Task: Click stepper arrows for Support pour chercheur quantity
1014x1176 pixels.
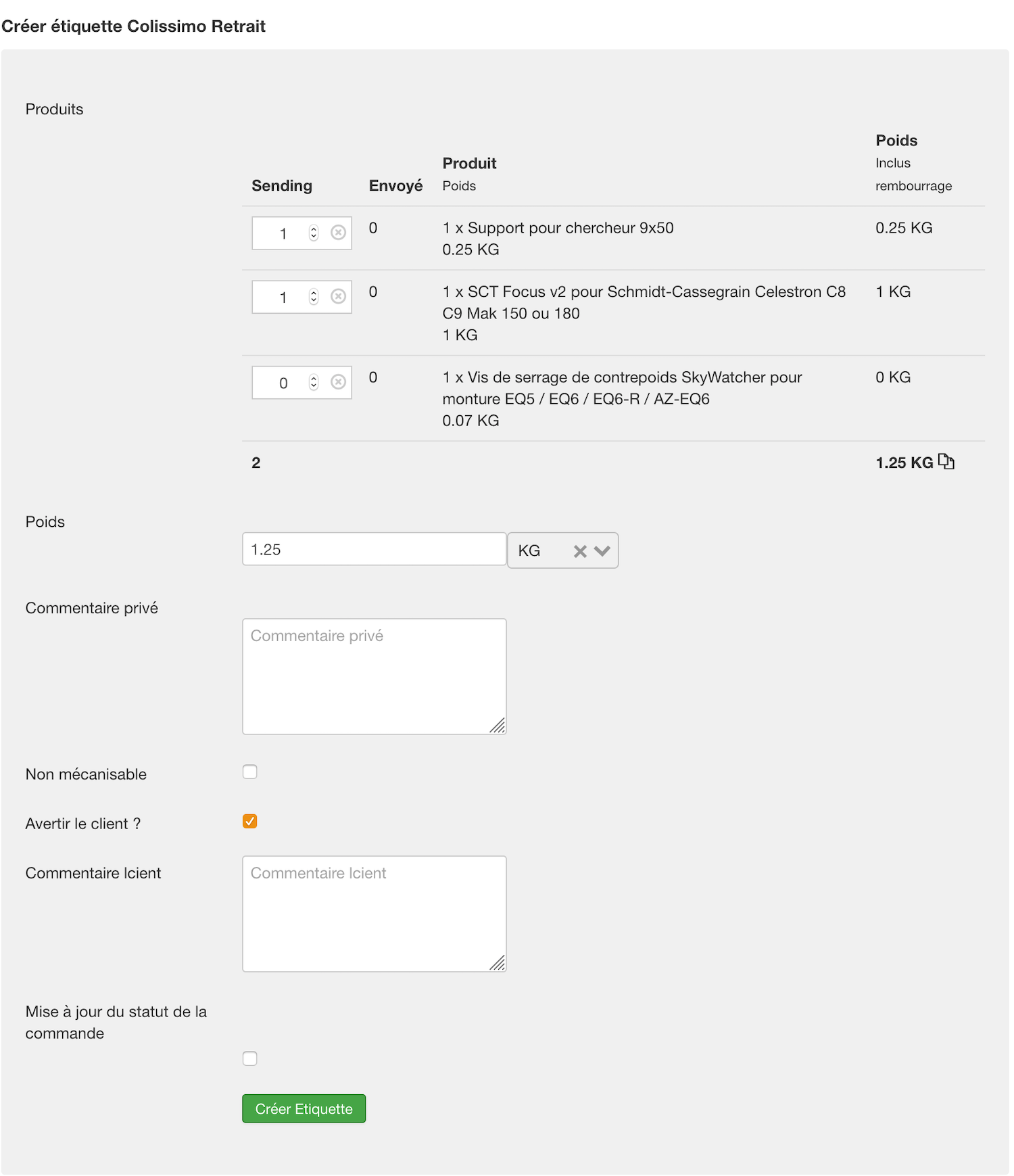Action: [314, 233]
